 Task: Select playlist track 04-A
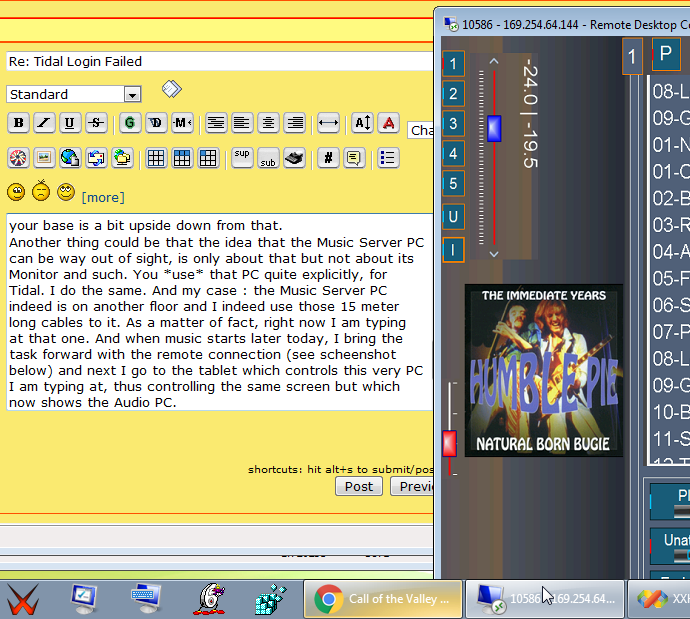(x=670, y=252)
